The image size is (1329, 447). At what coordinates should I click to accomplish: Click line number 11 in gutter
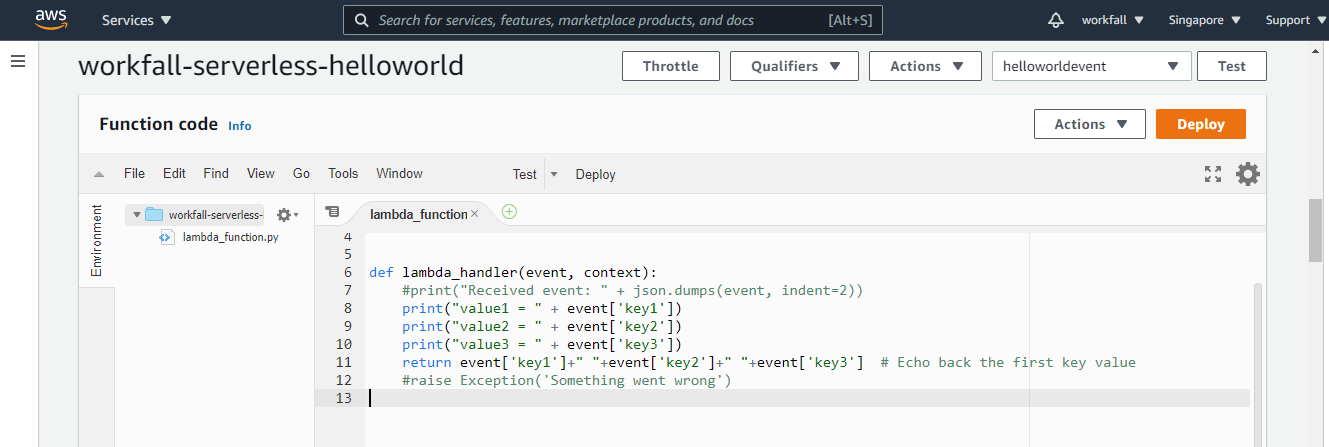(344, 362)
